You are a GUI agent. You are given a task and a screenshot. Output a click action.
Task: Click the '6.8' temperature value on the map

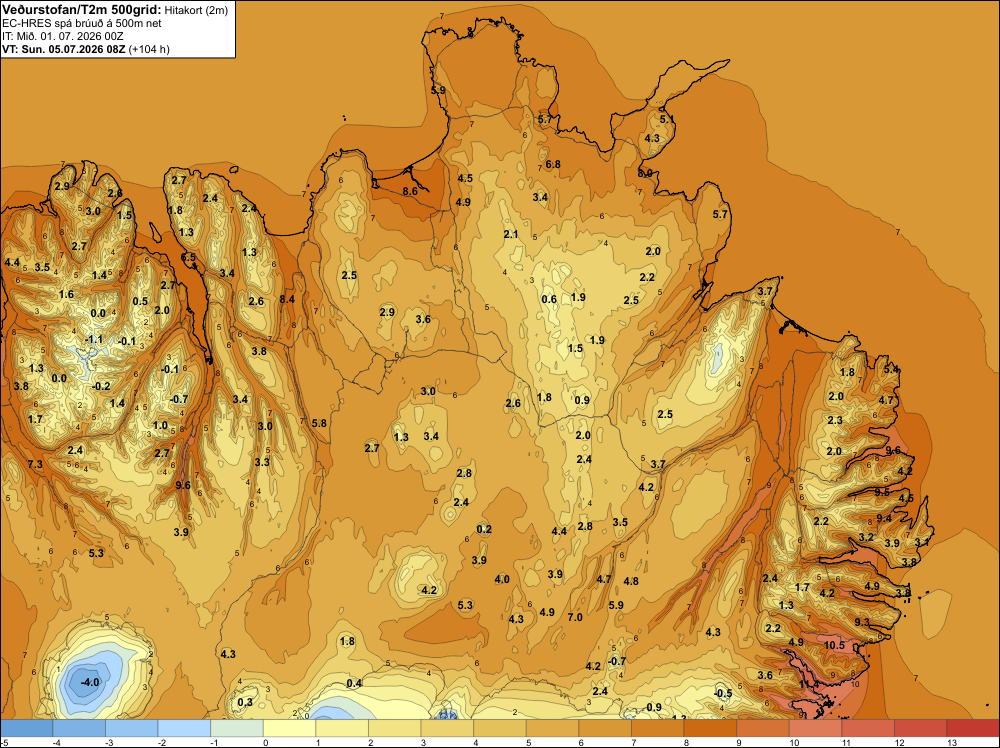pyautogui.click(x=552, y=165)
